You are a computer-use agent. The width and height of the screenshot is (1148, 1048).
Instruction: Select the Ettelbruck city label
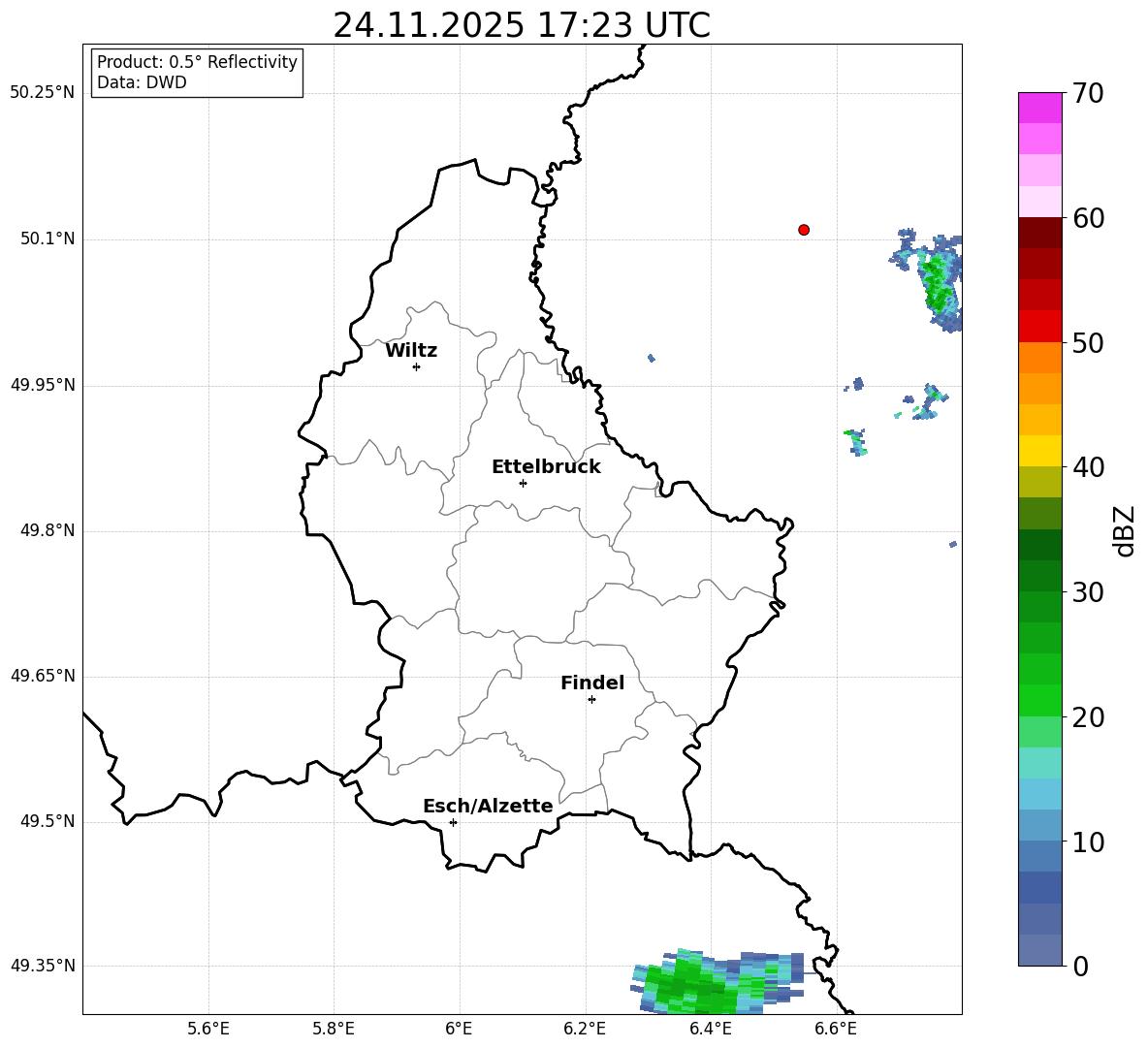(x=546, y=467)
